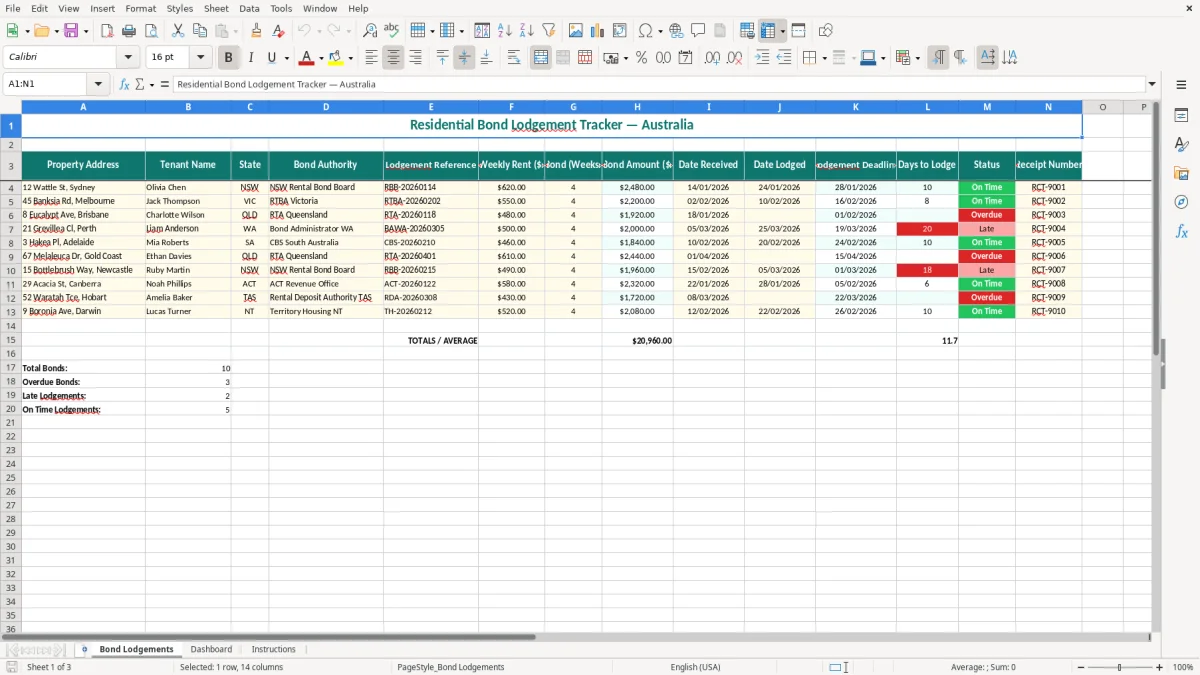1200x675 pixels.
Task: Click the status bar zoom slider
Action: coord(1119,667)
